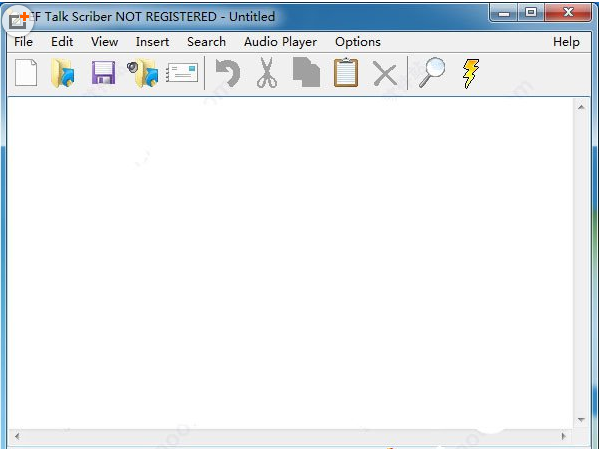Save document with floppy disk icon

[x=103, y=73]
